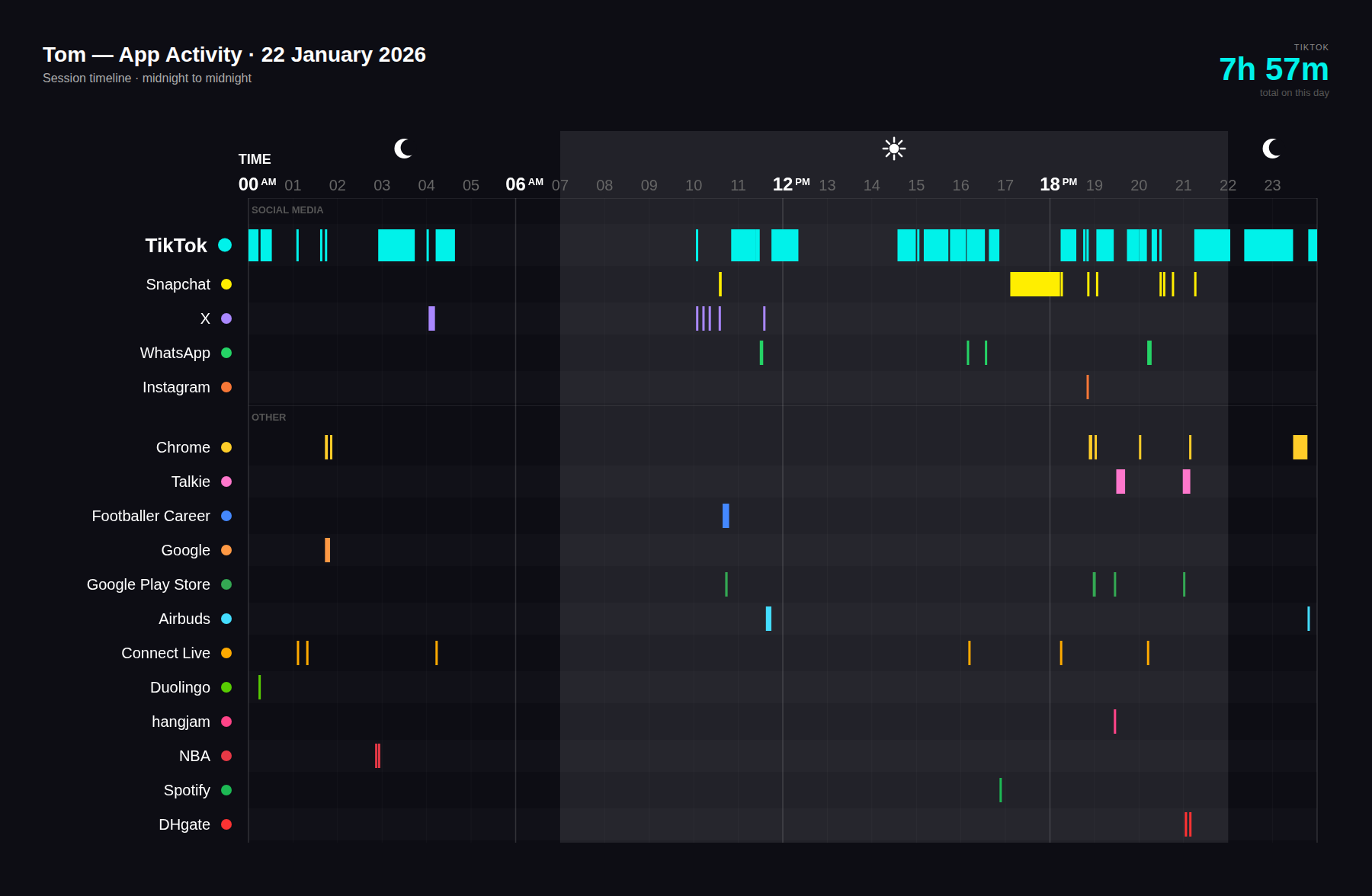
Task: Click the 7h 57m TikTok total
Action: [x=1274, y=69]
